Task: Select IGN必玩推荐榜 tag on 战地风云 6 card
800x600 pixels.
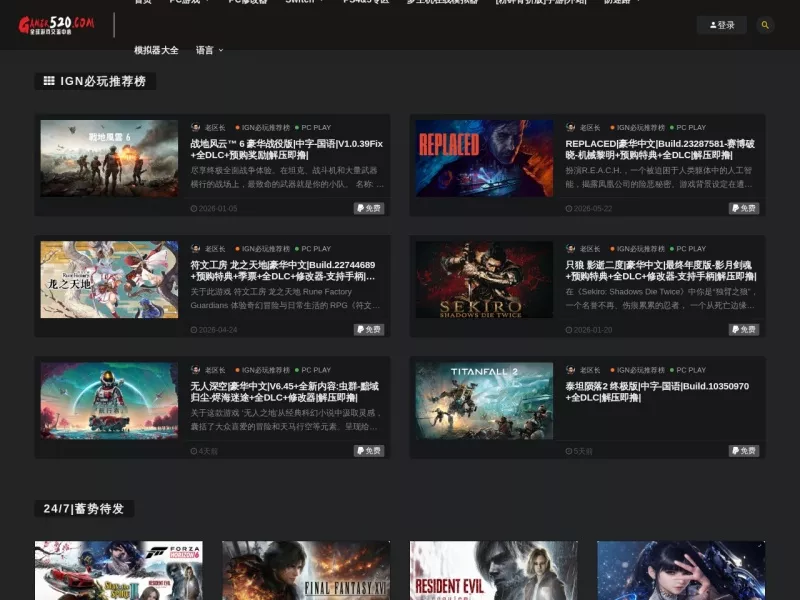Action: tap(262, 128)
